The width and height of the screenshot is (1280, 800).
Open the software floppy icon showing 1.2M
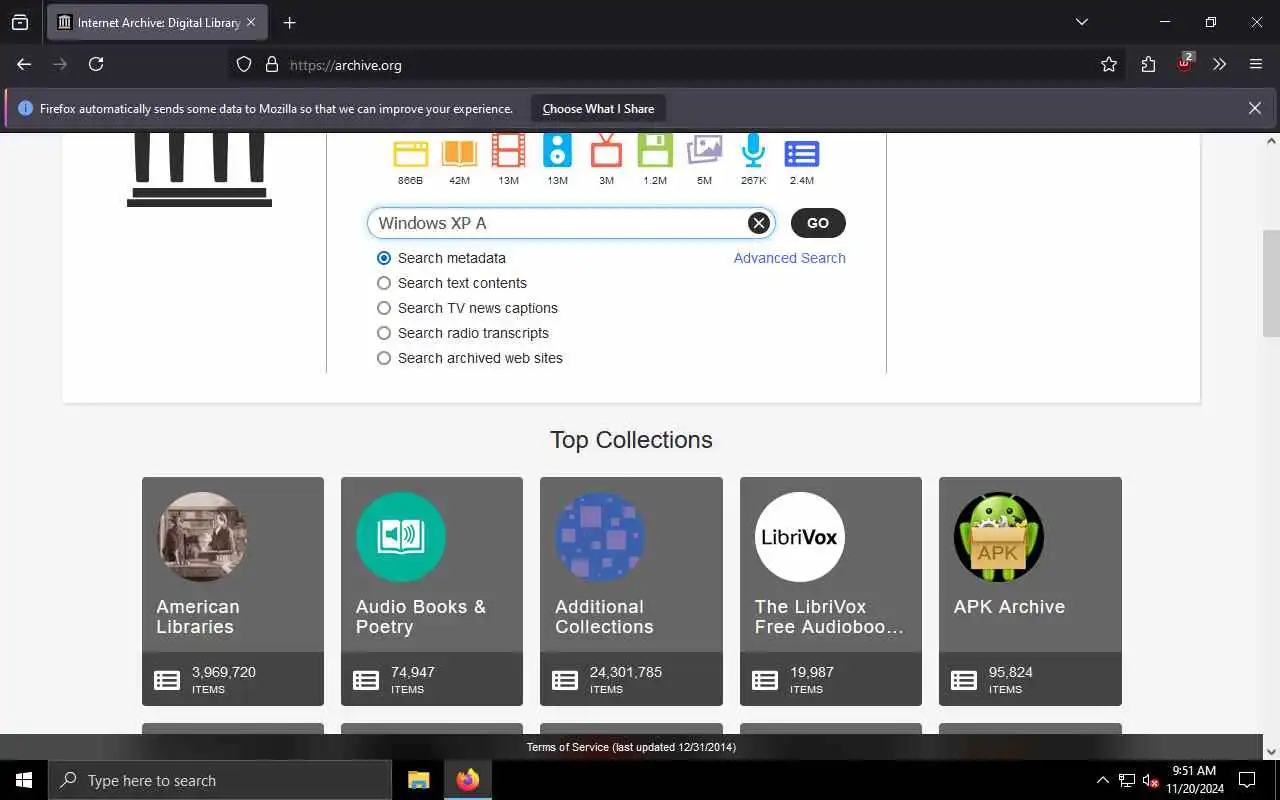[x=655, y=151]
